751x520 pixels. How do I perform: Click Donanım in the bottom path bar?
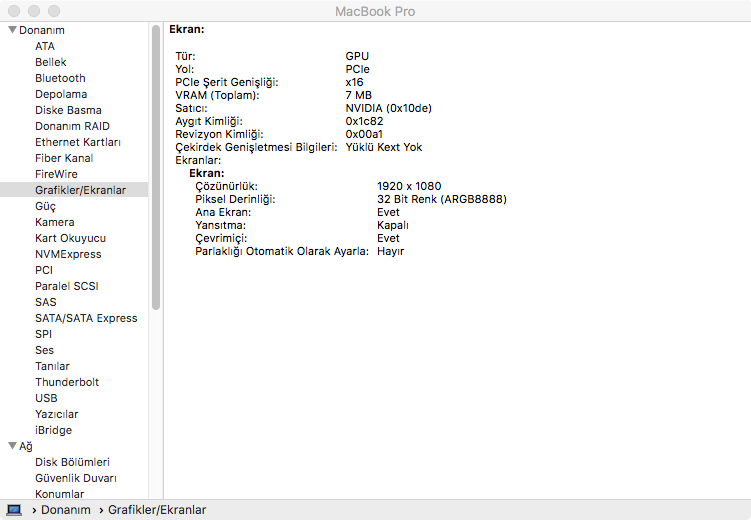pyautogui.click(x=66, y=510)
